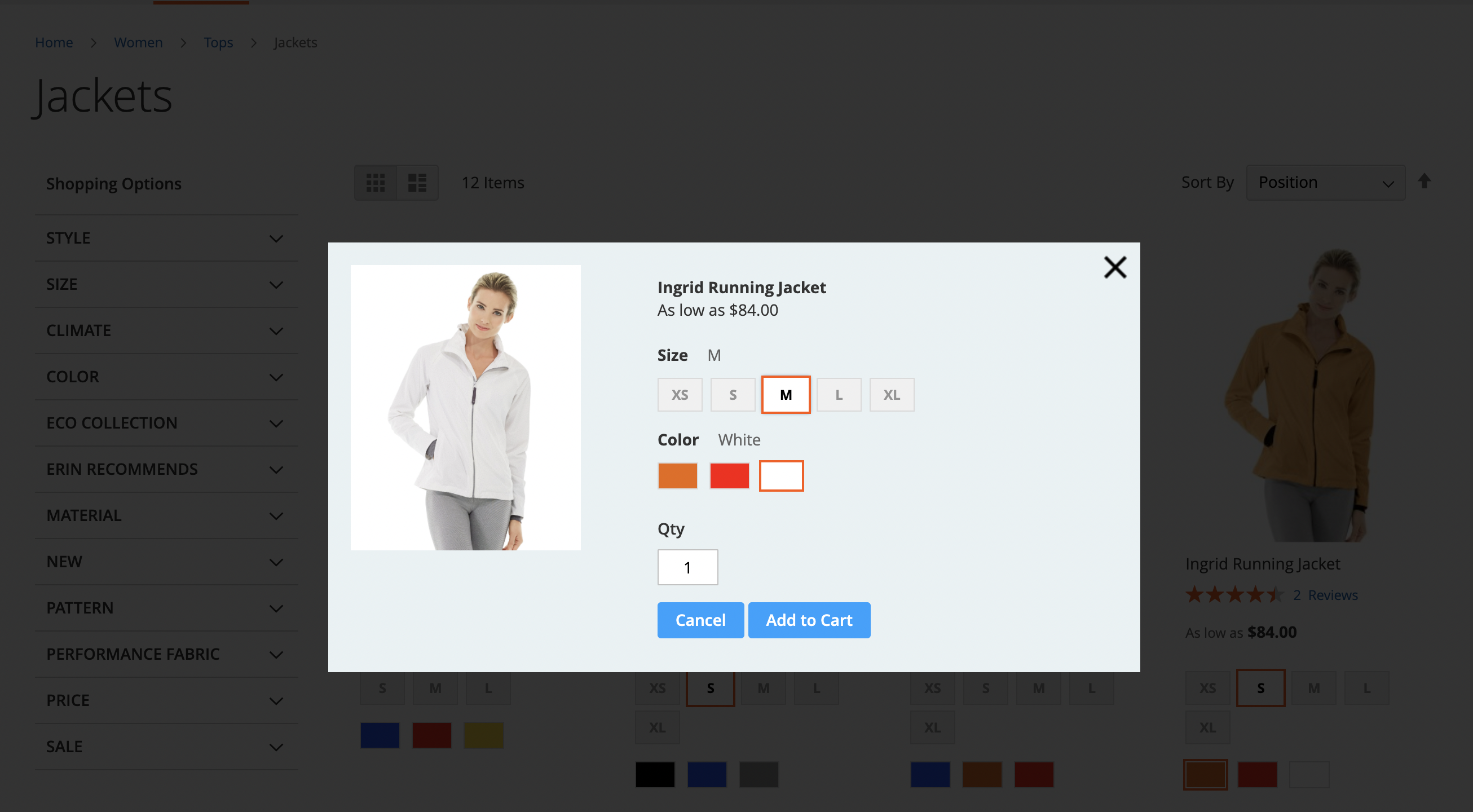Click the list view icon
This screenshot has width=1473, height=812.
418,181
